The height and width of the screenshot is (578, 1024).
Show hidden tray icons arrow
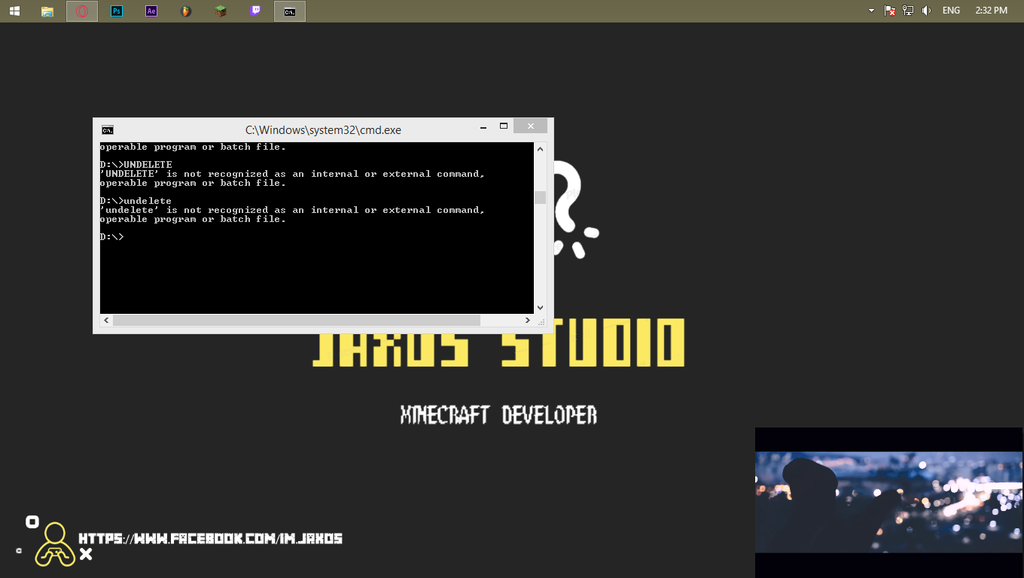pos(871,10)
